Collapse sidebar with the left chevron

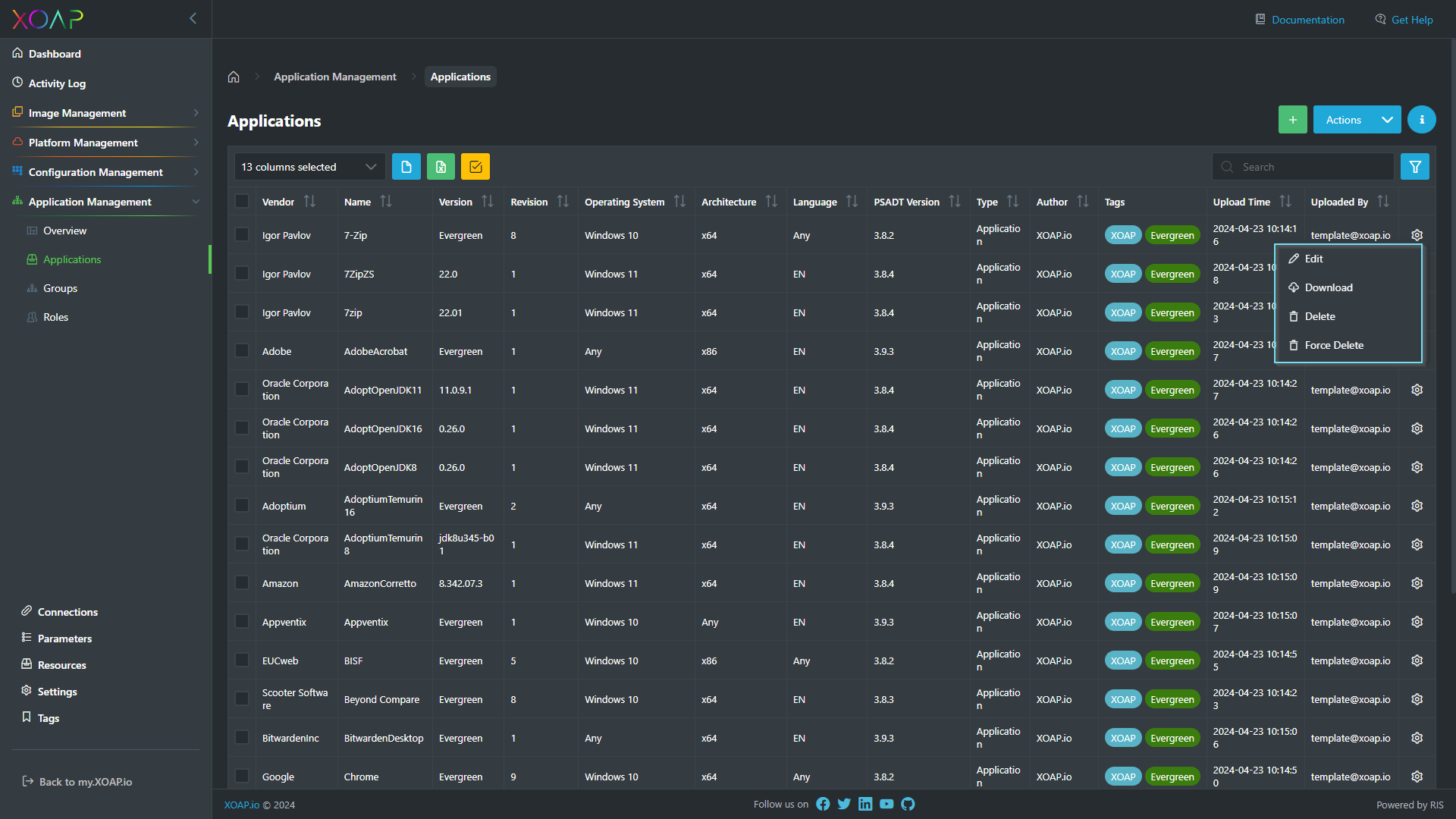[193, 18]
